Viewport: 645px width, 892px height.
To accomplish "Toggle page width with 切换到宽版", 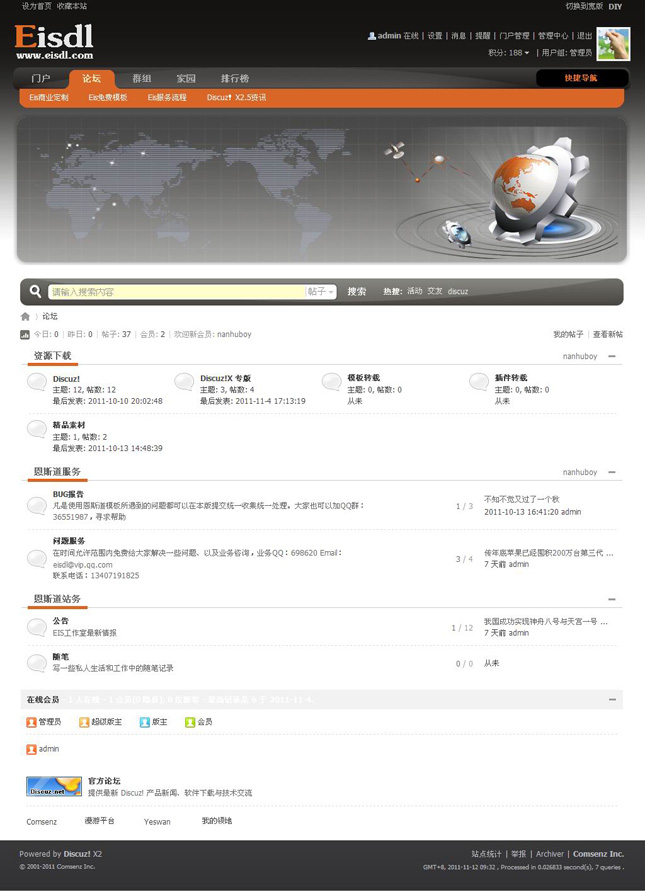I will click(x=584, y=6).
